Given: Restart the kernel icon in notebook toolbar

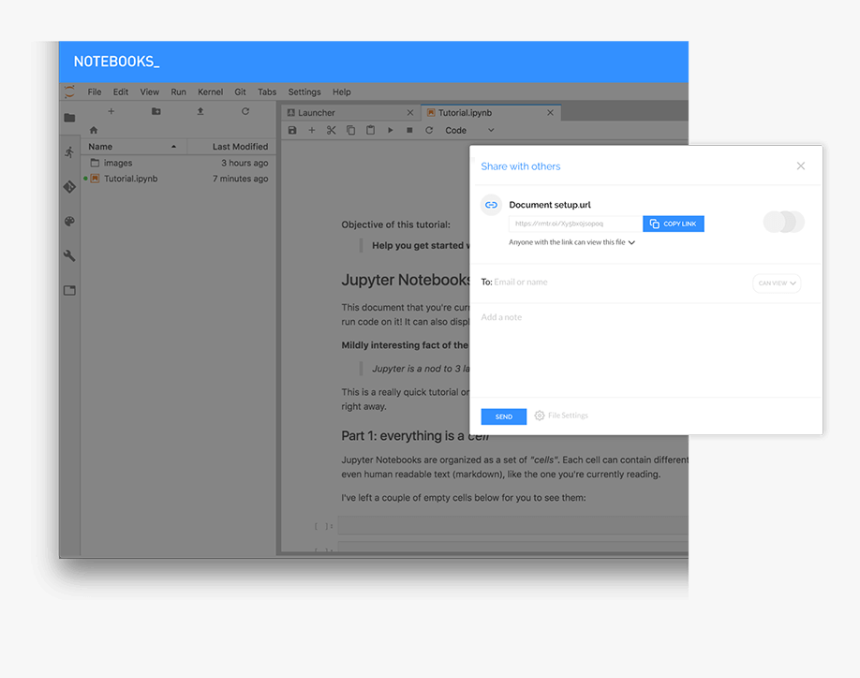Looking at the screenshot, I should coord(429,130).
